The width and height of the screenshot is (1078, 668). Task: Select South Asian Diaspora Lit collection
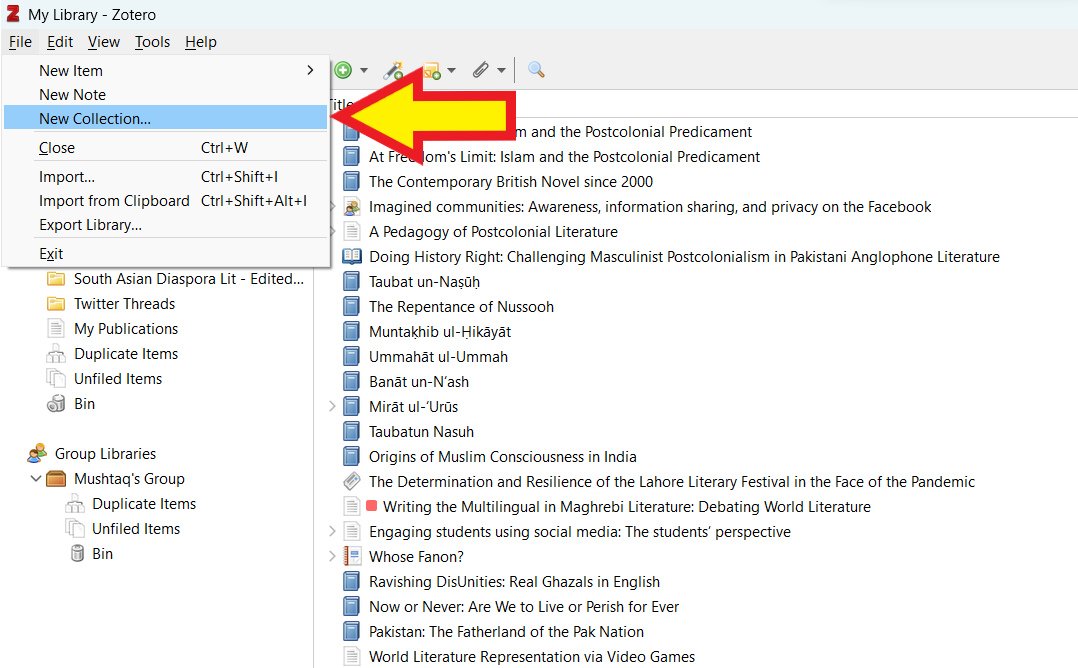(188, 279)
